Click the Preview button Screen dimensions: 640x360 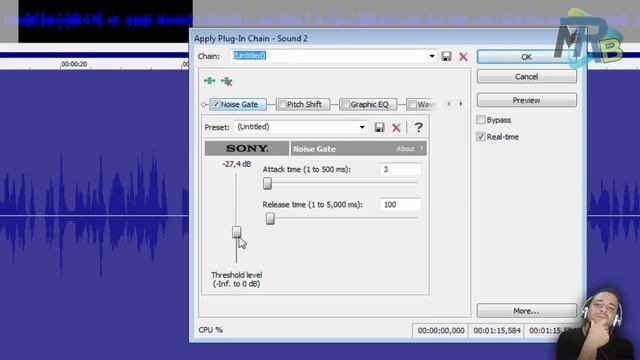click(x=527, y=100)
